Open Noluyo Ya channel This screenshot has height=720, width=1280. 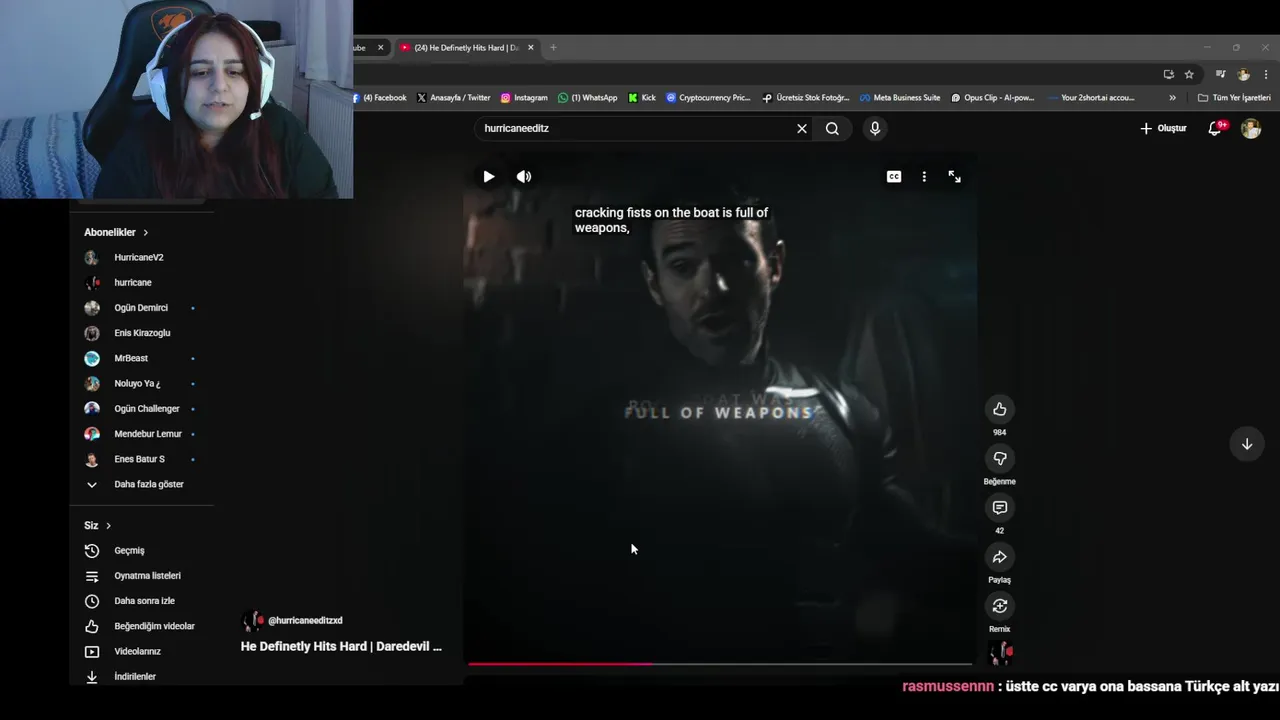(x=140, y=383)
